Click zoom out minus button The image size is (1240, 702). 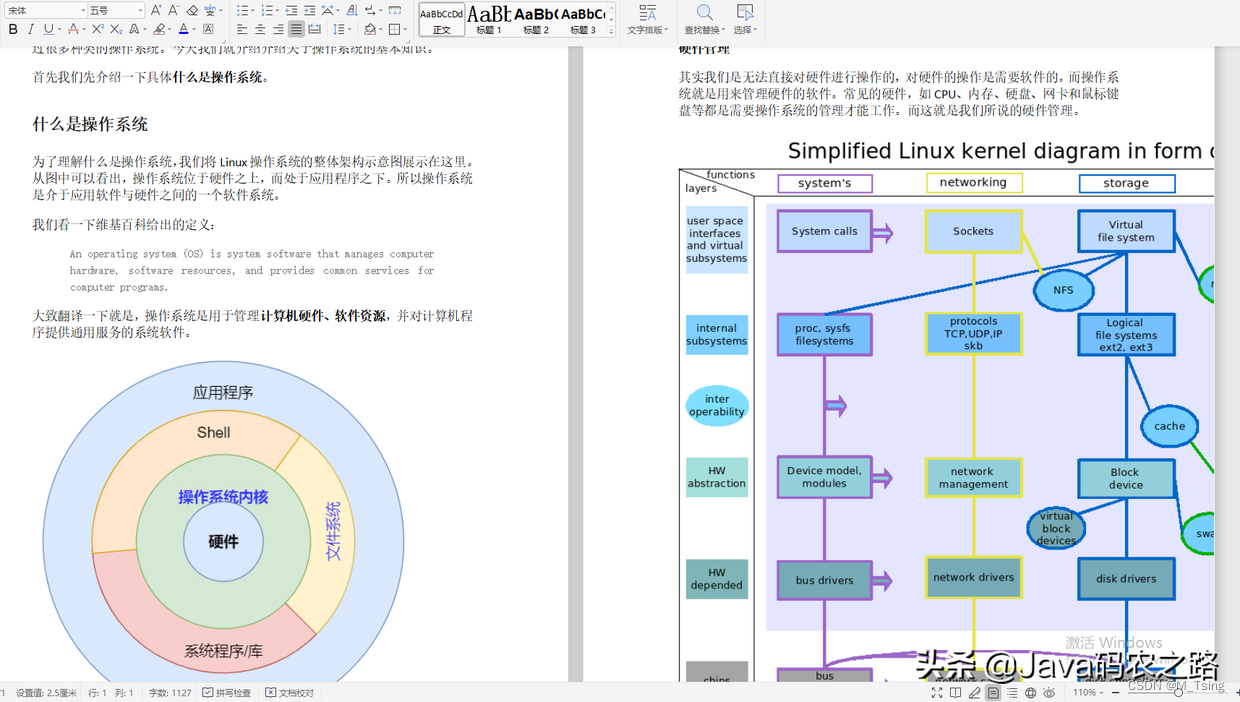point(1116,692)
